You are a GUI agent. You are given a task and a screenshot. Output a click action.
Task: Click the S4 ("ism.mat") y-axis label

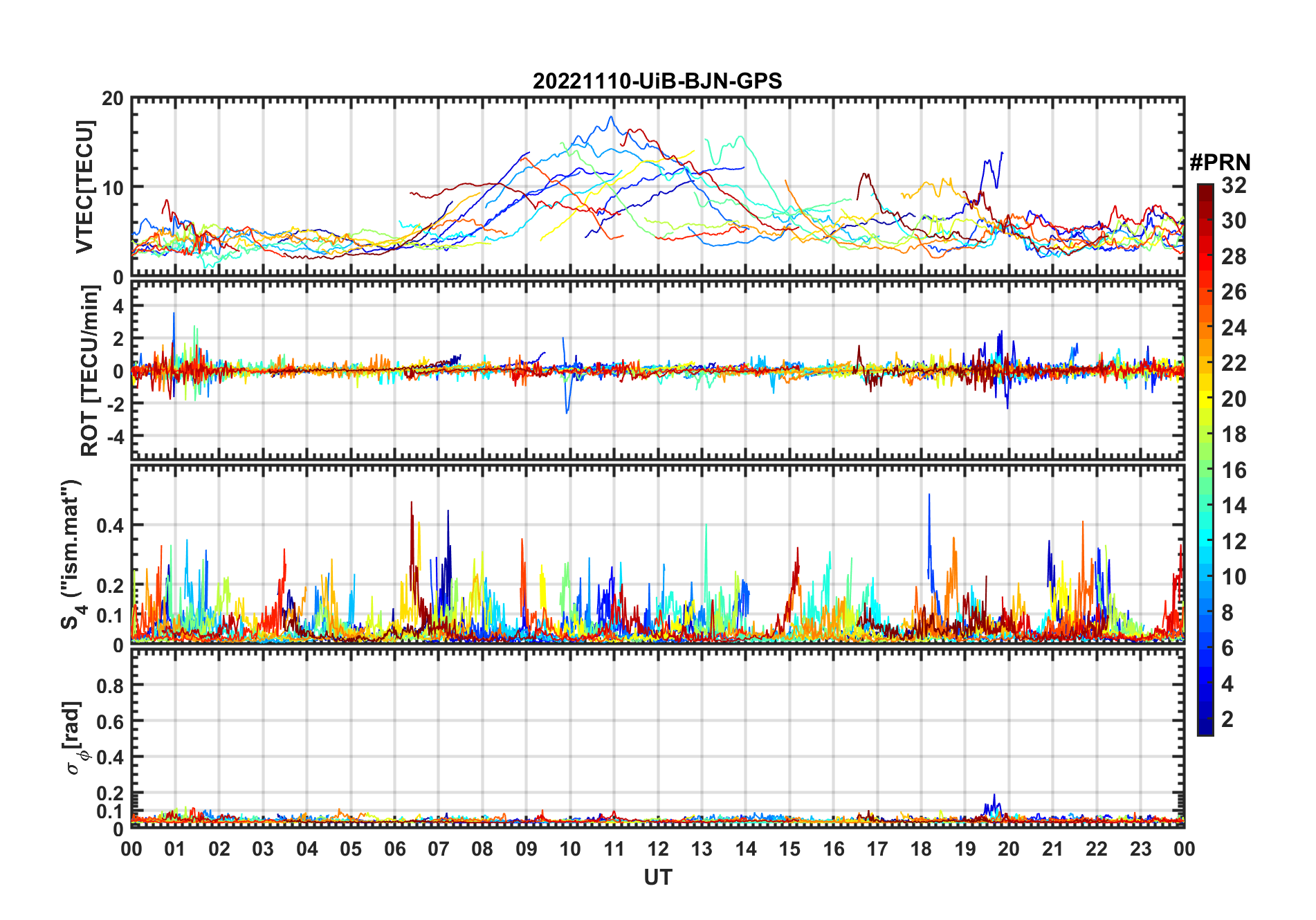[x=71, y=555]
